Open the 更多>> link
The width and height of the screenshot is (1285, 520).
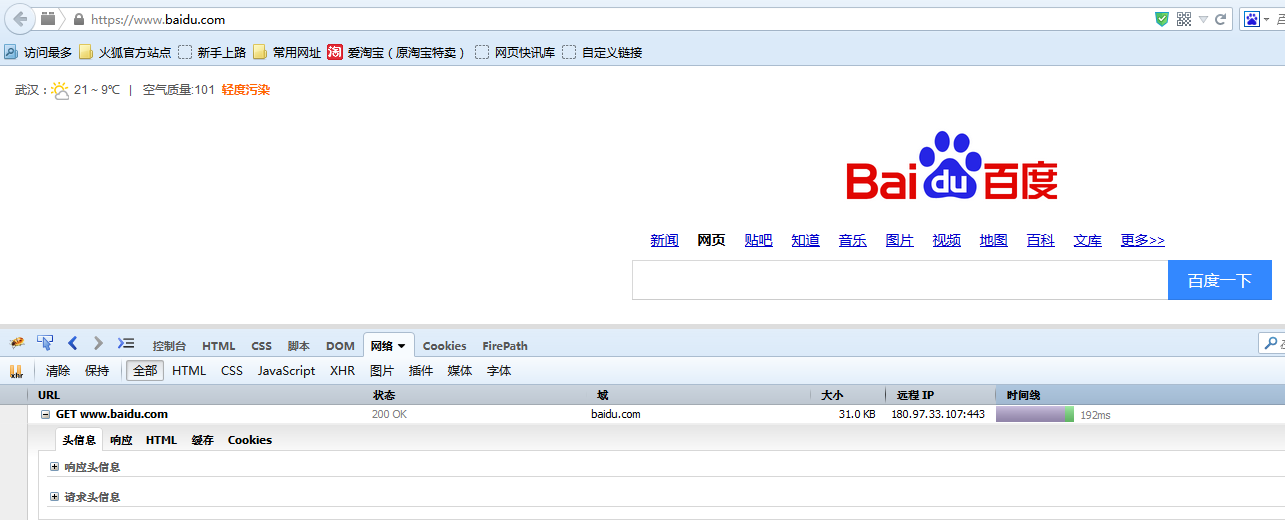[1142, 240]
